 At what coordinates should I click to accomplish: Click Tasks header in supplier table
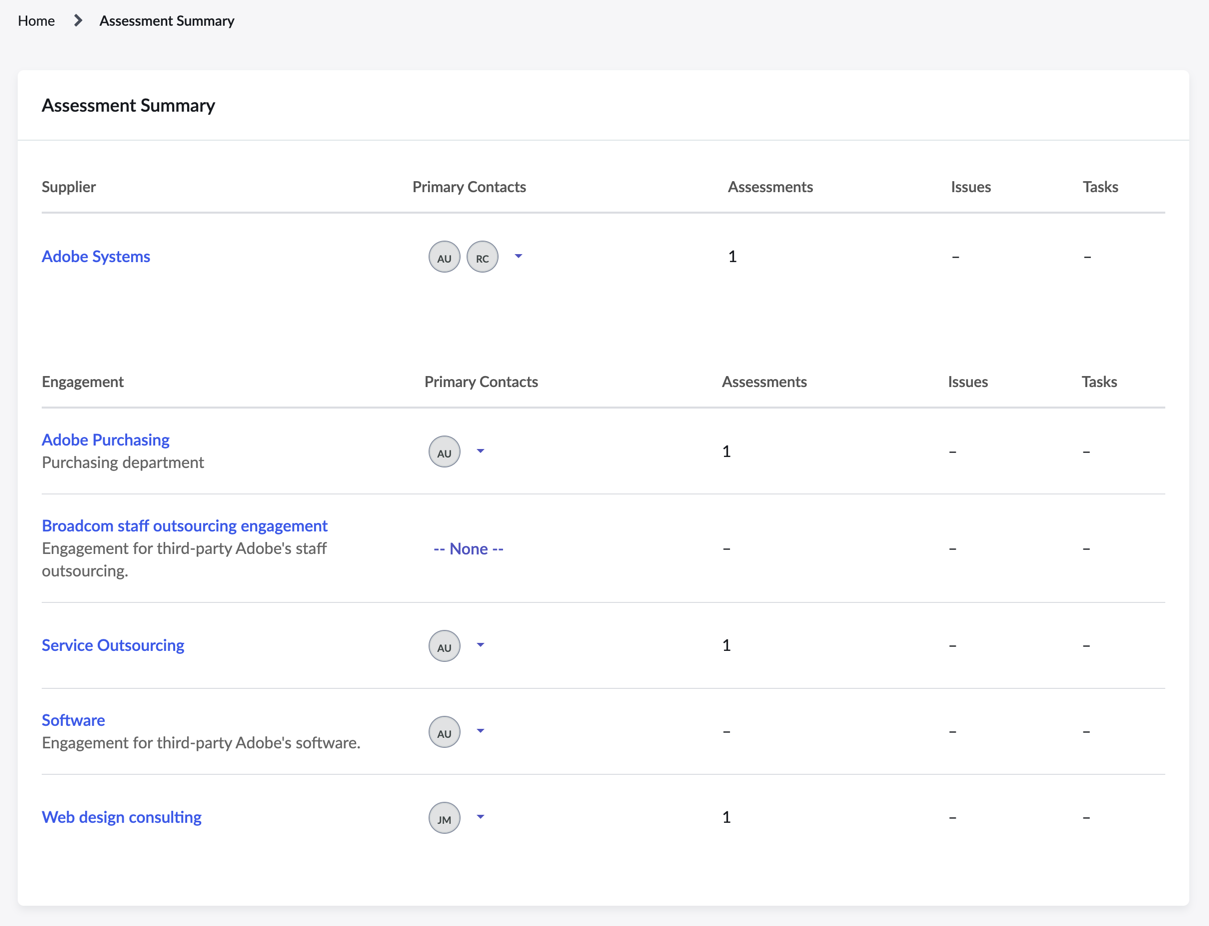(x=1100, y=186)
